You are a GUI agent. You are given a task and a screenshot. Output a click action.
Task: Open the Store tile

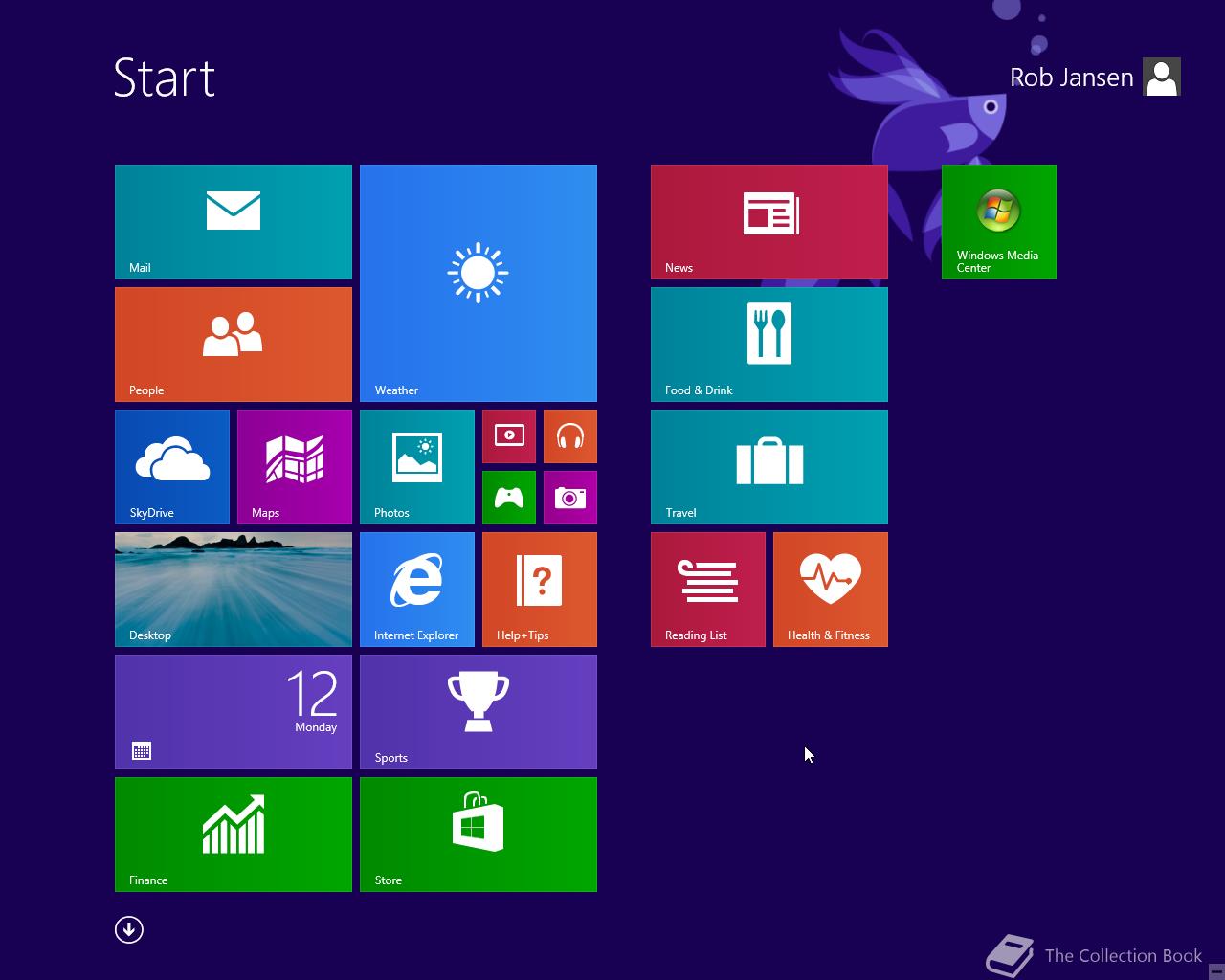click(x=479, y=835)
